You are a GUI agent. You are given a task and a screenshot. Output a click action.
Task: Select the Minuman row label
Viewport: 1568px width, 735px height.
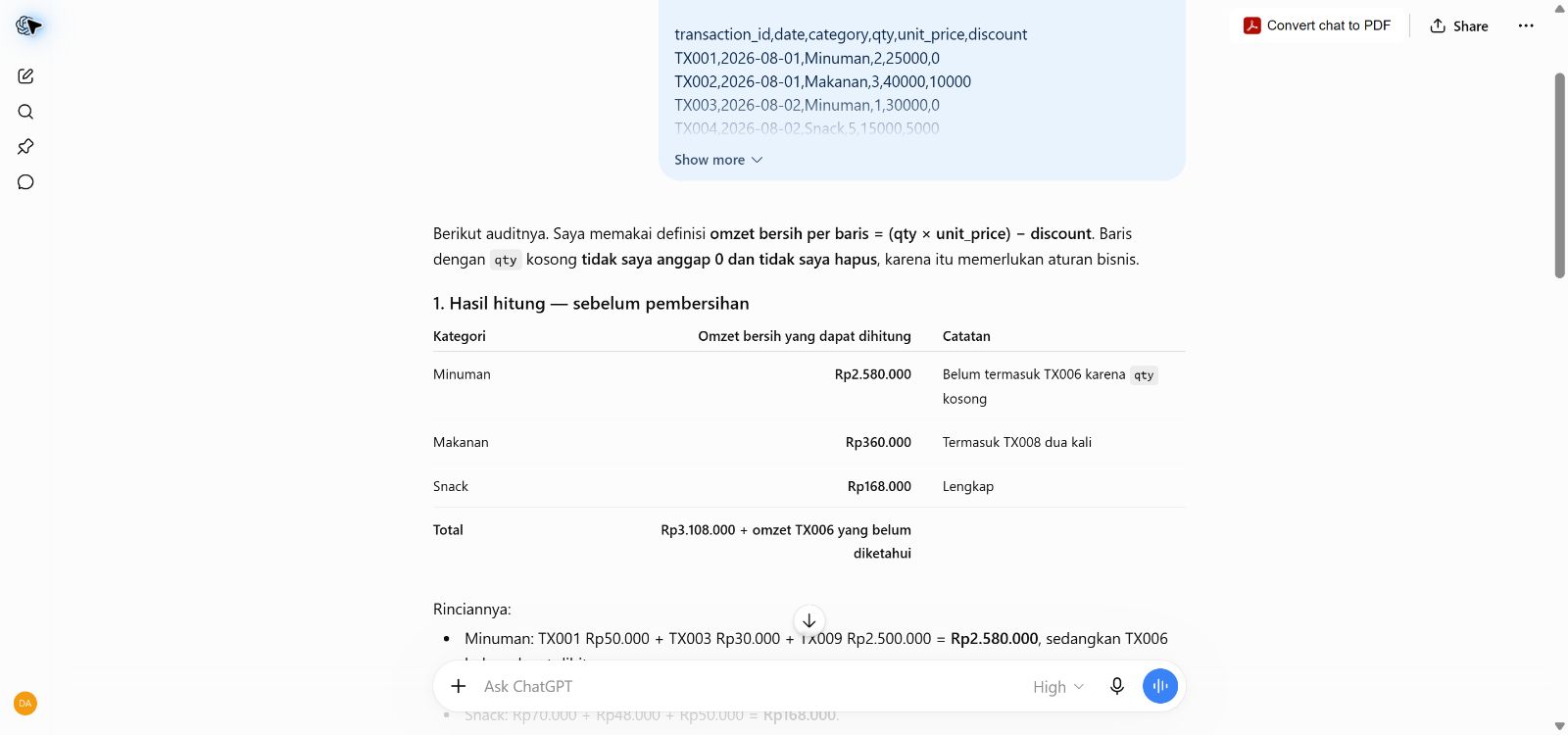point(462,374)
